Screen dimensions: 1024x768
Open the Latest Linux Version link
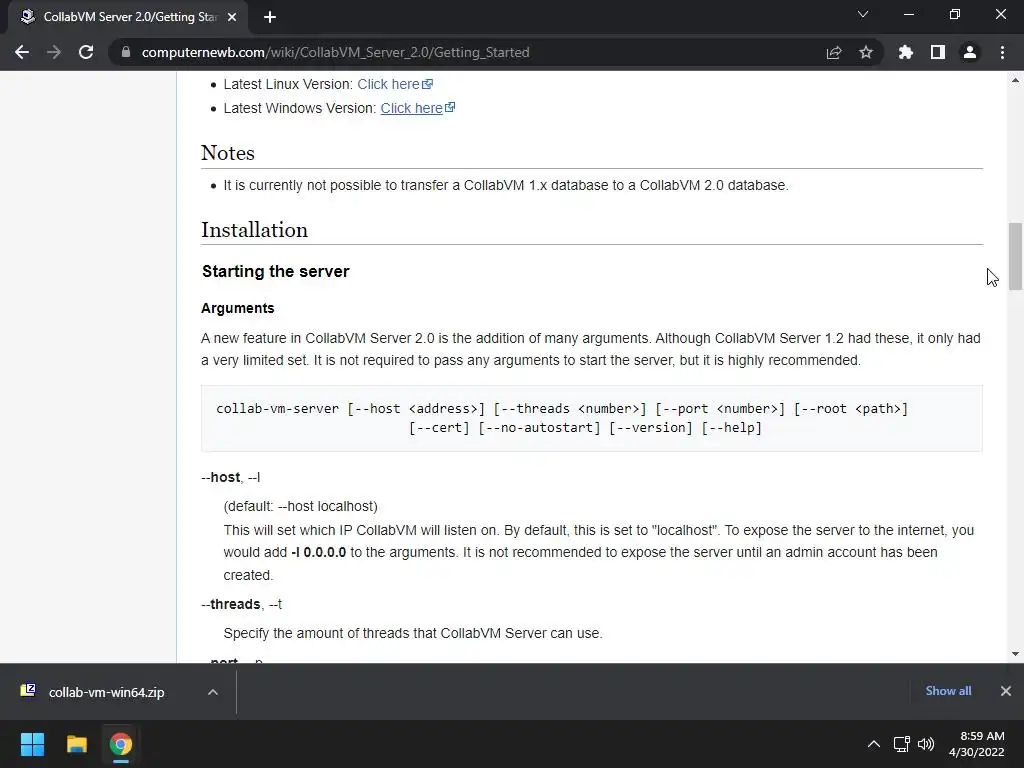click(x=394, y=84)
